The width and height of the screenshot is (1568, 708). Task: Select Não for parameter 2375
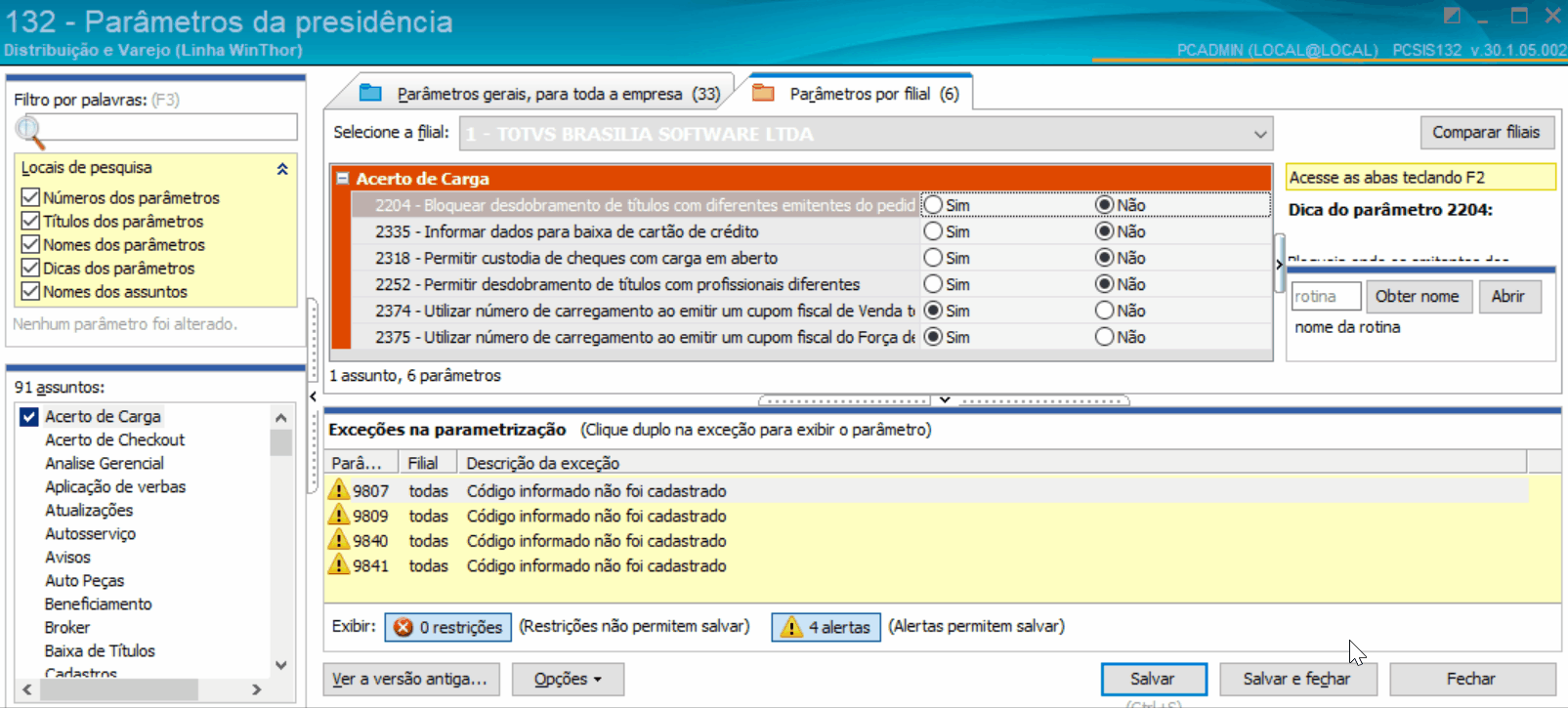click(x=1104, y=337)
